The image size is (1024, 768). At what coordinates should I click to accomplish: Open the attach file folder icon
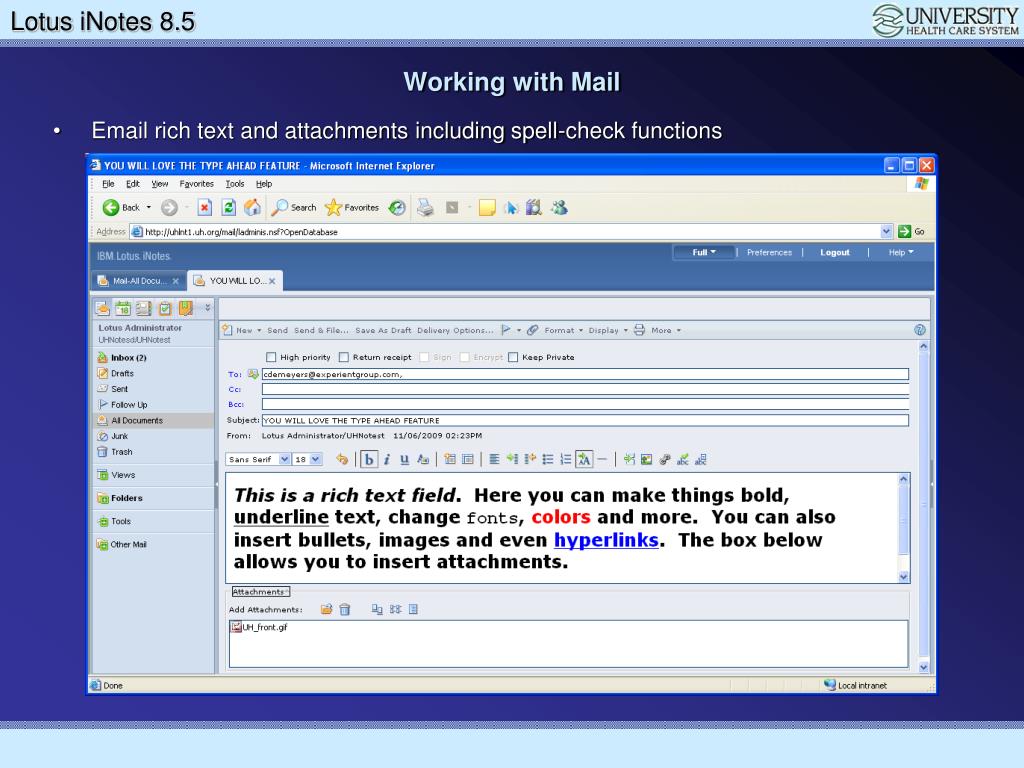coord(326,609)
